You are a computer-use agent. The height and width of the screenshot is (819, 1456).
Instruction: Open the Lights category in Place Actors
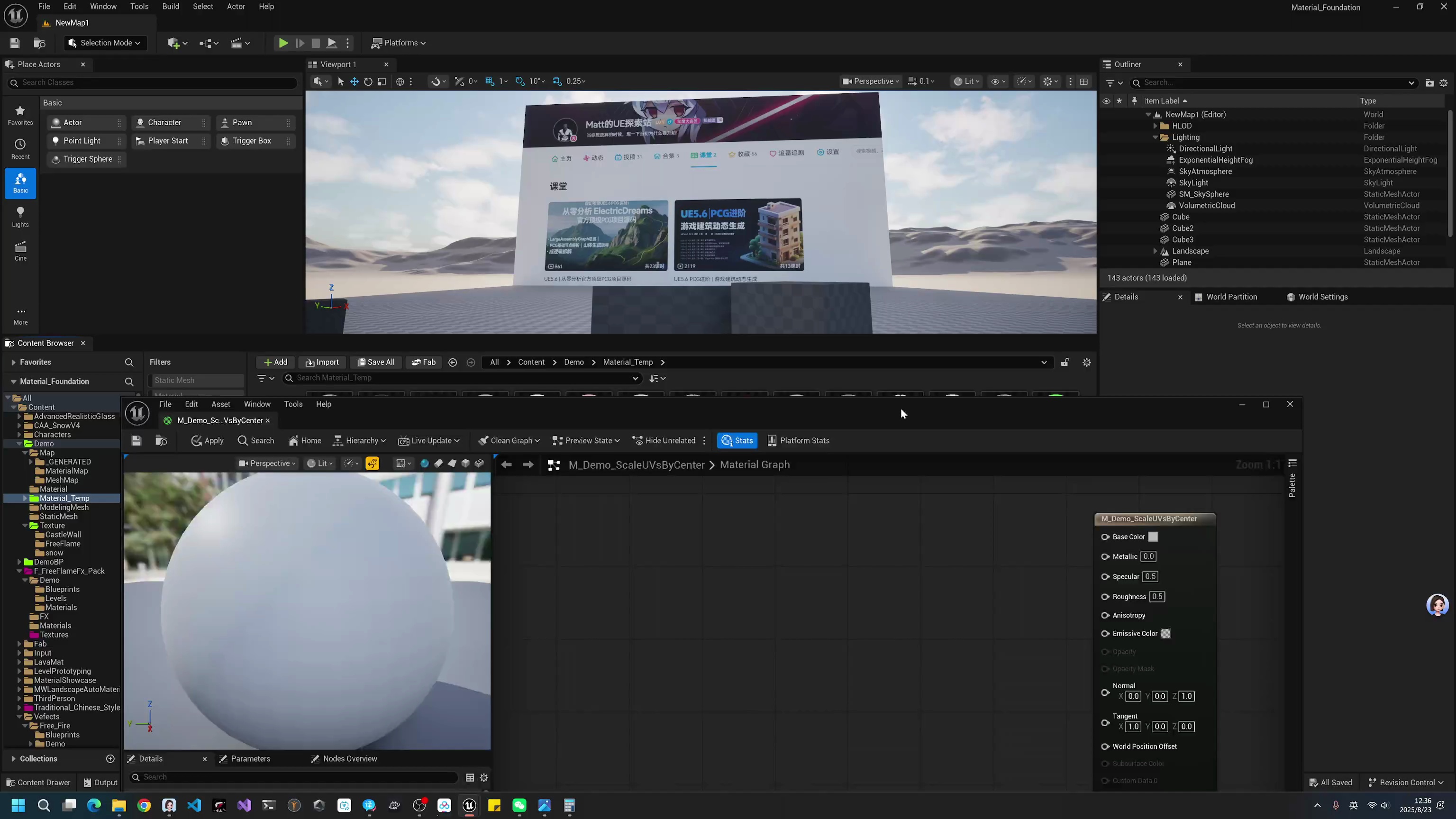tap(20, 217)
